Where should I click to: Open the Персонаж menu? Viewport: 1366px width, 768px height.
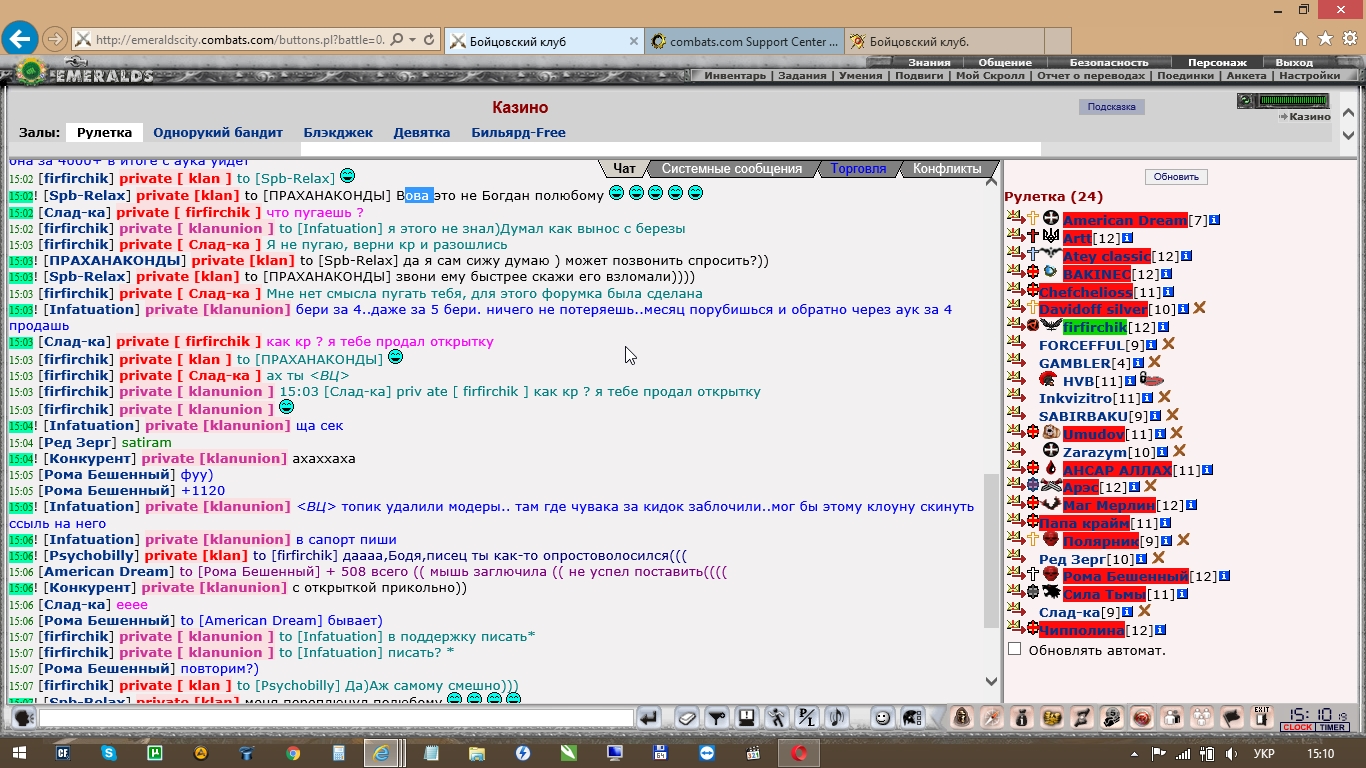point(1217,62)
